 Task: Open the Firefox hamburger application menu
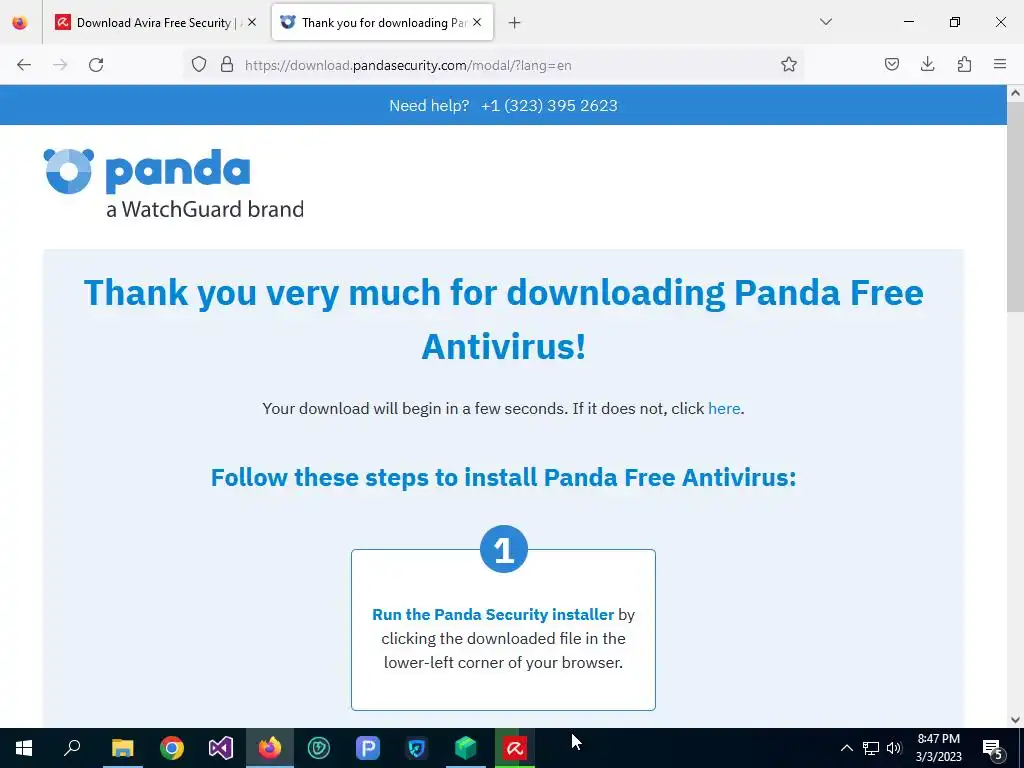click(1000, 64)
